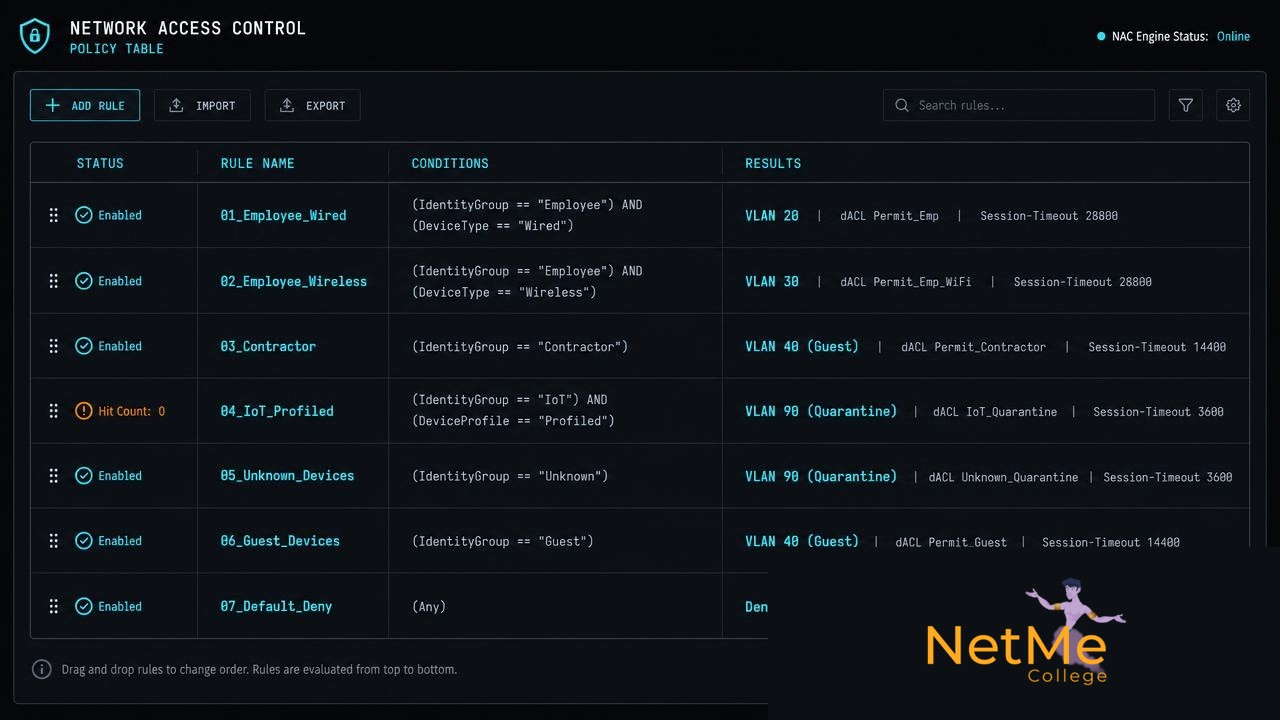The width and height of the screenshot is (1280, 720).
Task: Click VLAN 20 in the 01_Employee_Wired row
Action: pyautogui.click(x=772, y=215)
